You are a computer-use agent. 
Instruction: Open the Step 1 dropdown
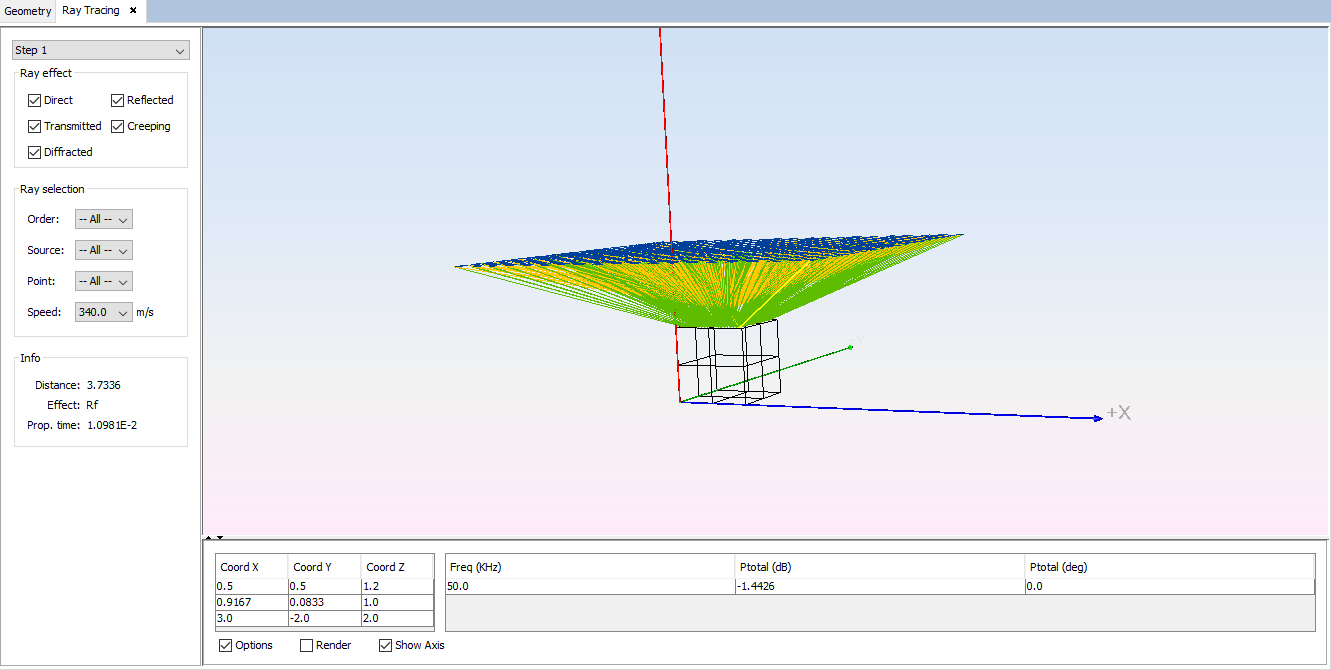[100, 50]
